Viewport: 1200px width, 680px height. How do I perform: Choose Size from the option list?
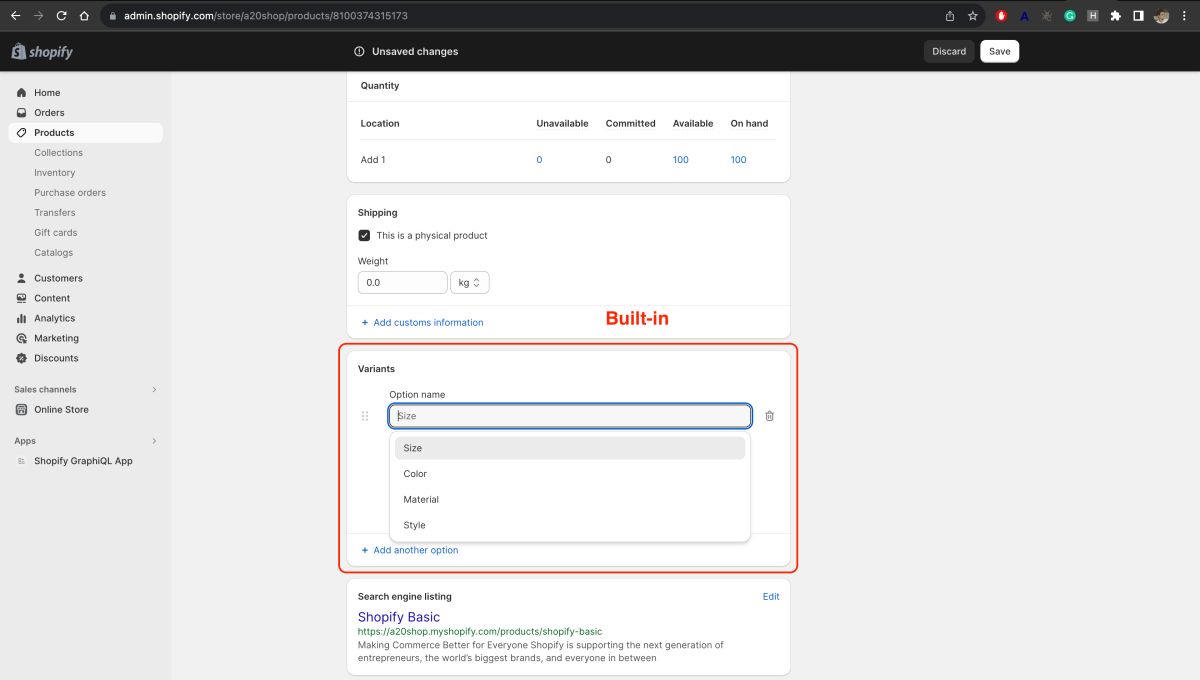click(570, 448)
